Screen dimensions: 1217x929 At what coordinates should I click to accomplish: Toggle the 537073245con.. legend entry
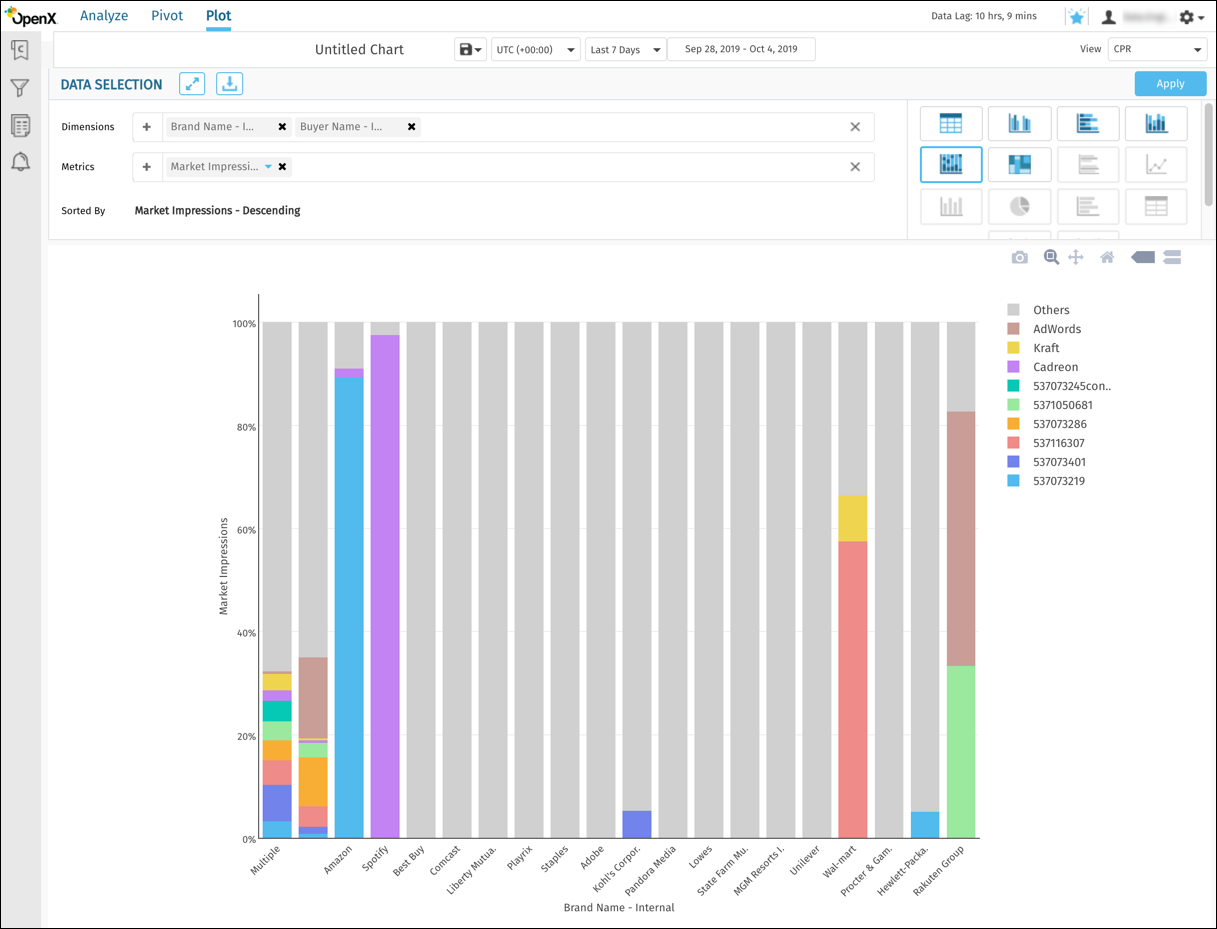(1059, 386)
